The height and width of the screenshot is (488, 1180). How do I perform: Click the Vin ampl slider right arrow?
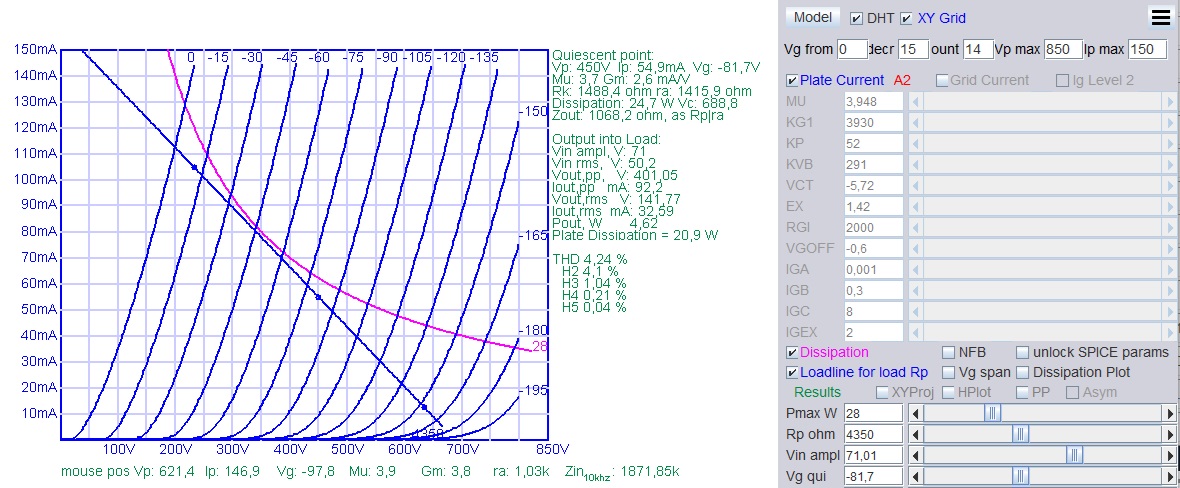(1170, 455)
